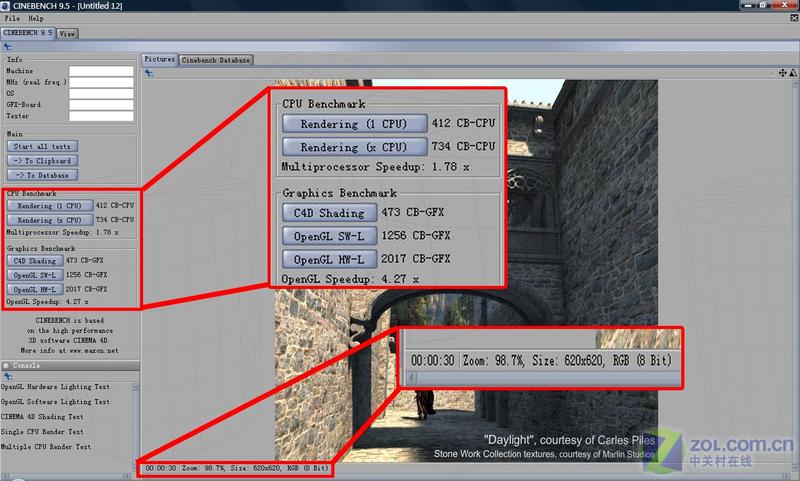Click the 'Graphics Benchmark' group label in left panel
The height and width of the screenshot is (481, 800).
tap(41, 248)
